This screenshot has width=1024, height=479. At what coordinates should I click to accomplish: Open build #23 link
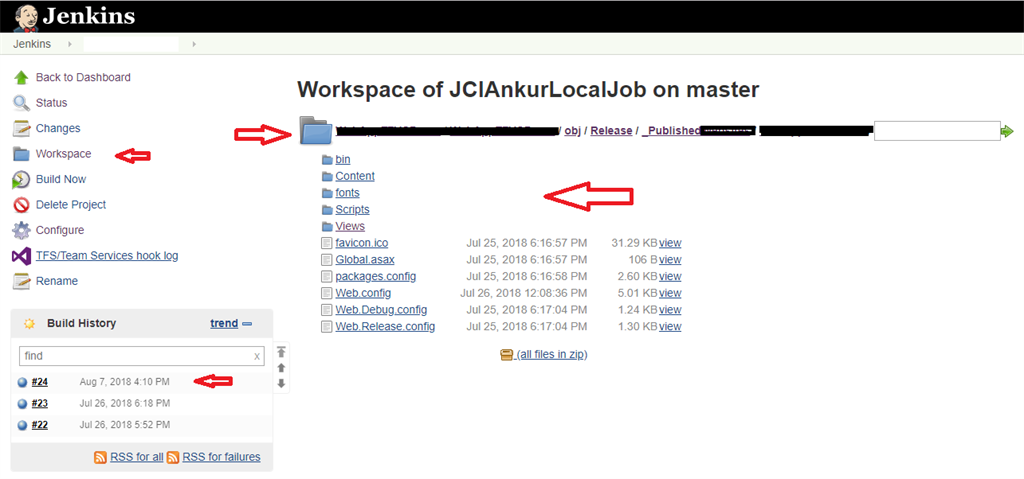[x=40, y=403]
